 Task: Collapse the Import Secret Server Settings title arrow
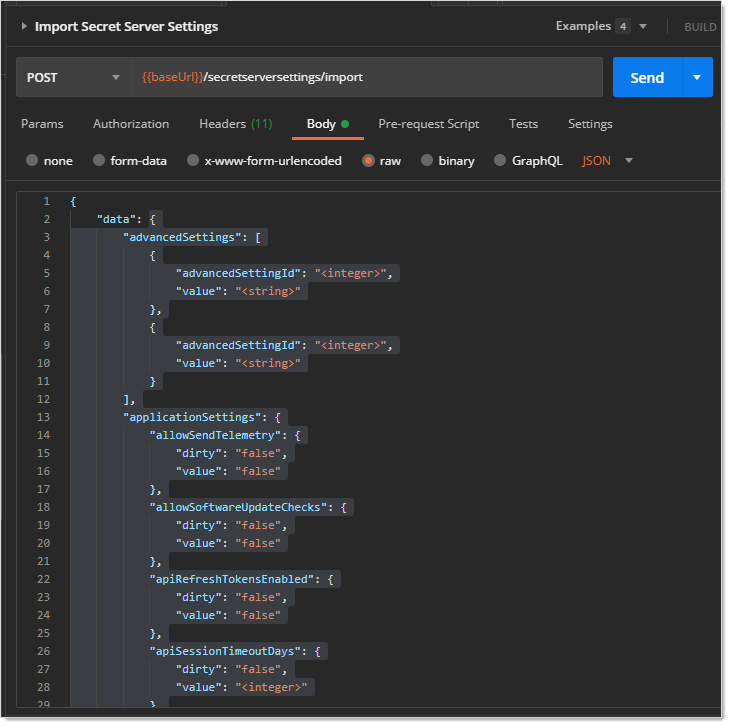[x=24, y=27]
